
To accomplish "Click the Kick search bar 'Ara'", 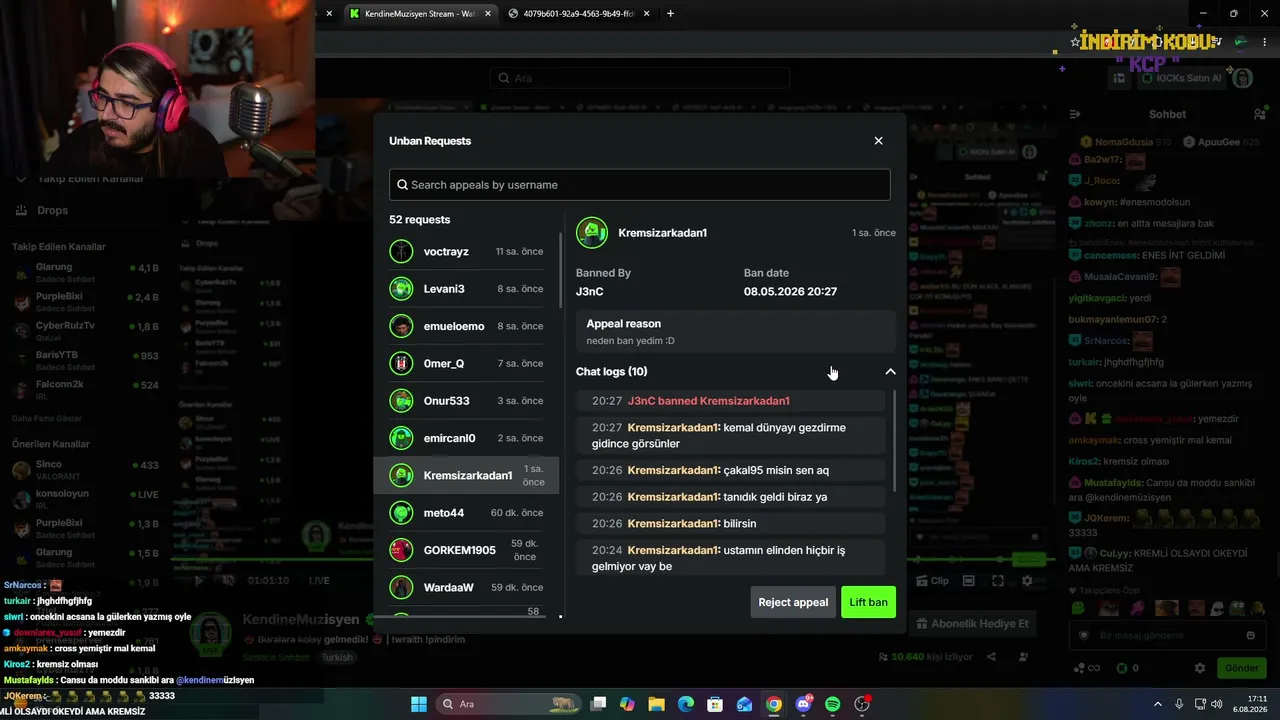I will coord(640,78).
